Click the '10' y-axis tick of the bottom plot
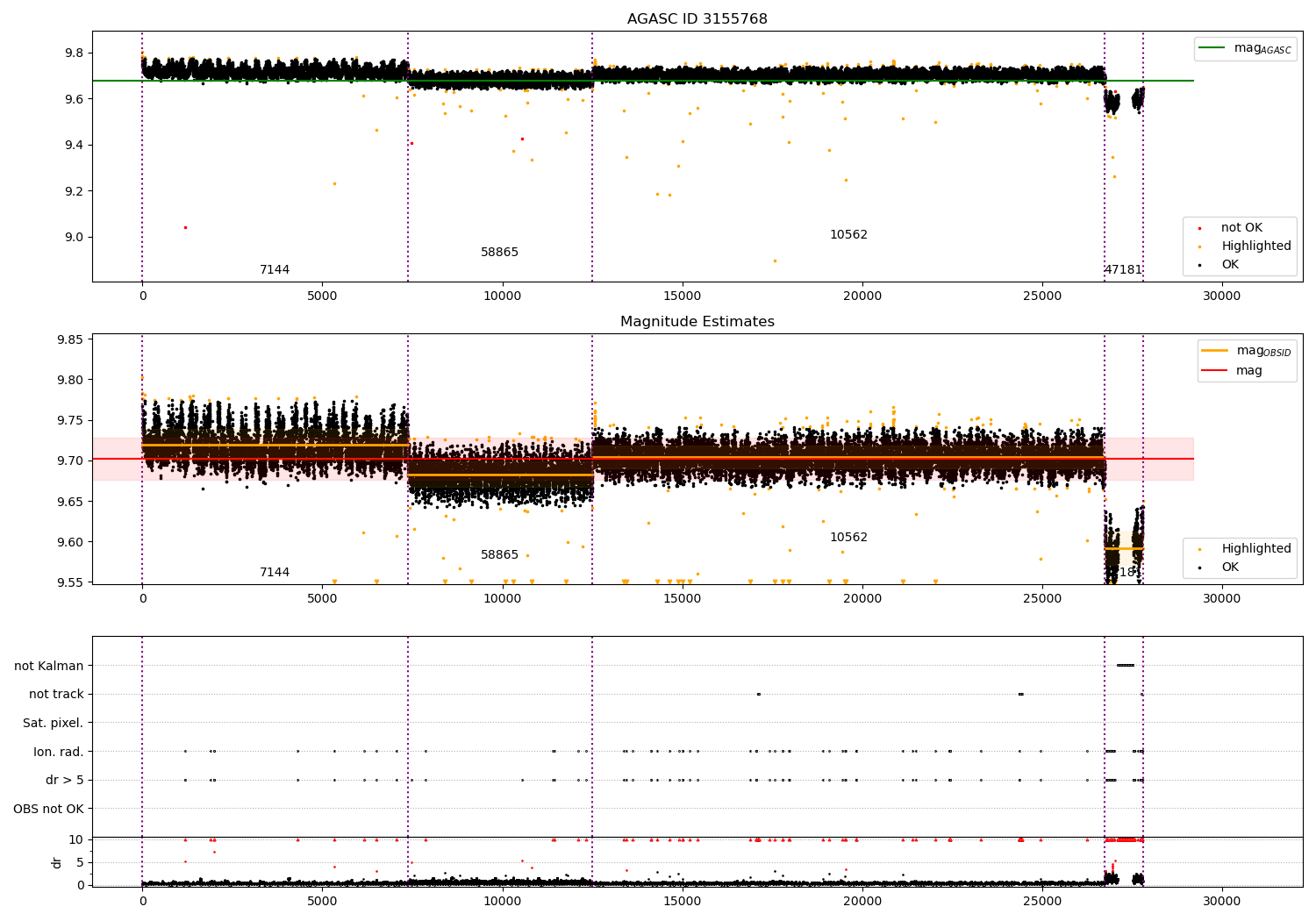This screenshot has width=1316, height=921. [x=76, y=839]
